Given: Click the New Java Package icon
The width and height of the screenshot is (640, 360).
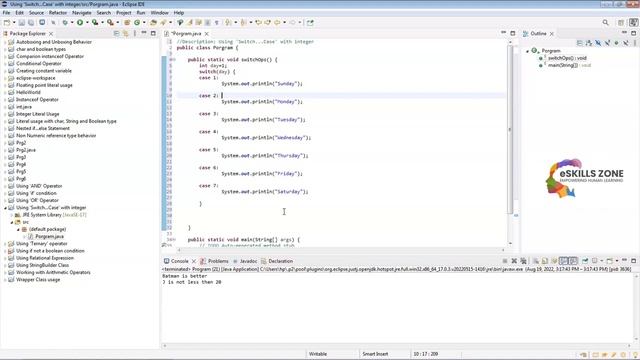Looking at the screenshot, I should tap(127, 22).
